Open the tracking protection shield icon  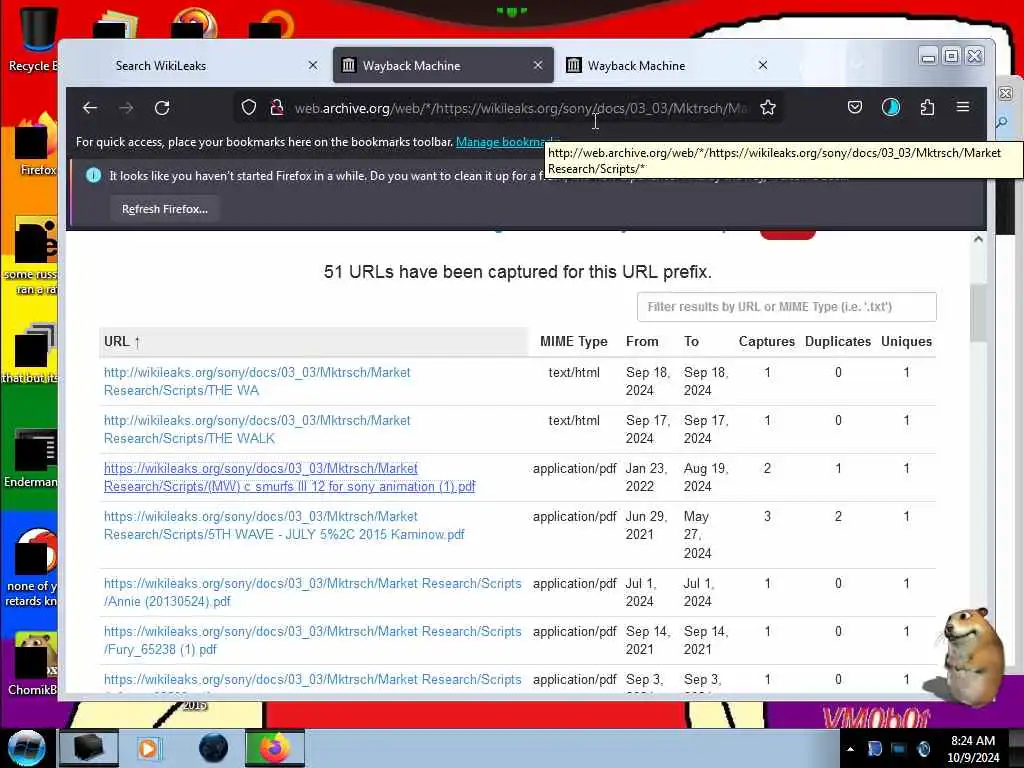(x=249, y=107)
